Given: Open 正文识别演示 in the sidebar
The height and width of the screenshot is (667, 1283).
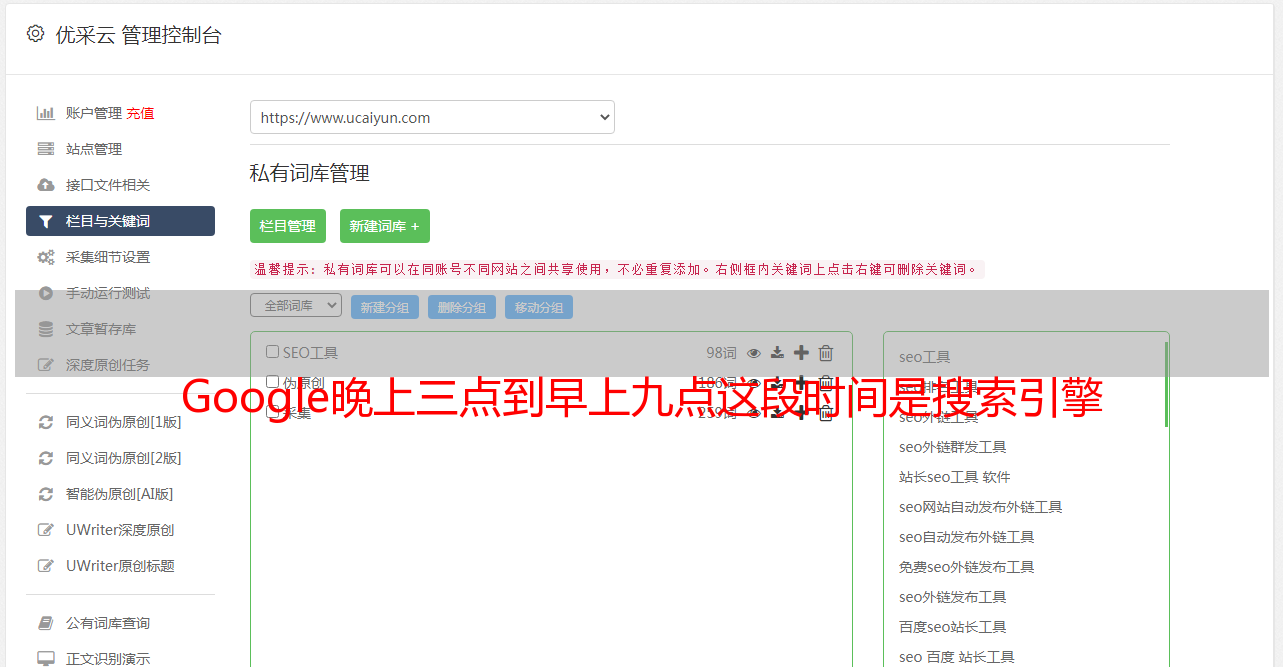Looking at the screenshot, I should coord(108,659).
